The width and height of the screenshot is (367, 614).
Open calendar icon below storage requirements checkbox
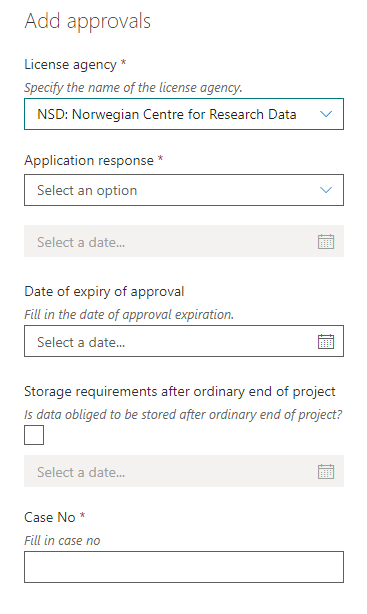pos(325,471)
